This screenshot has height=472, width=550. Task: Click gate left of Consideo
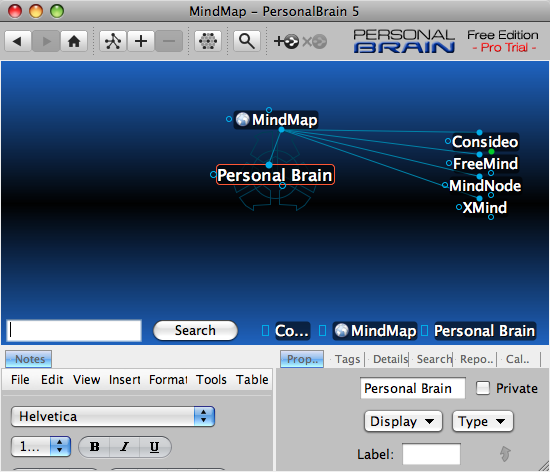tap(448, 141)
